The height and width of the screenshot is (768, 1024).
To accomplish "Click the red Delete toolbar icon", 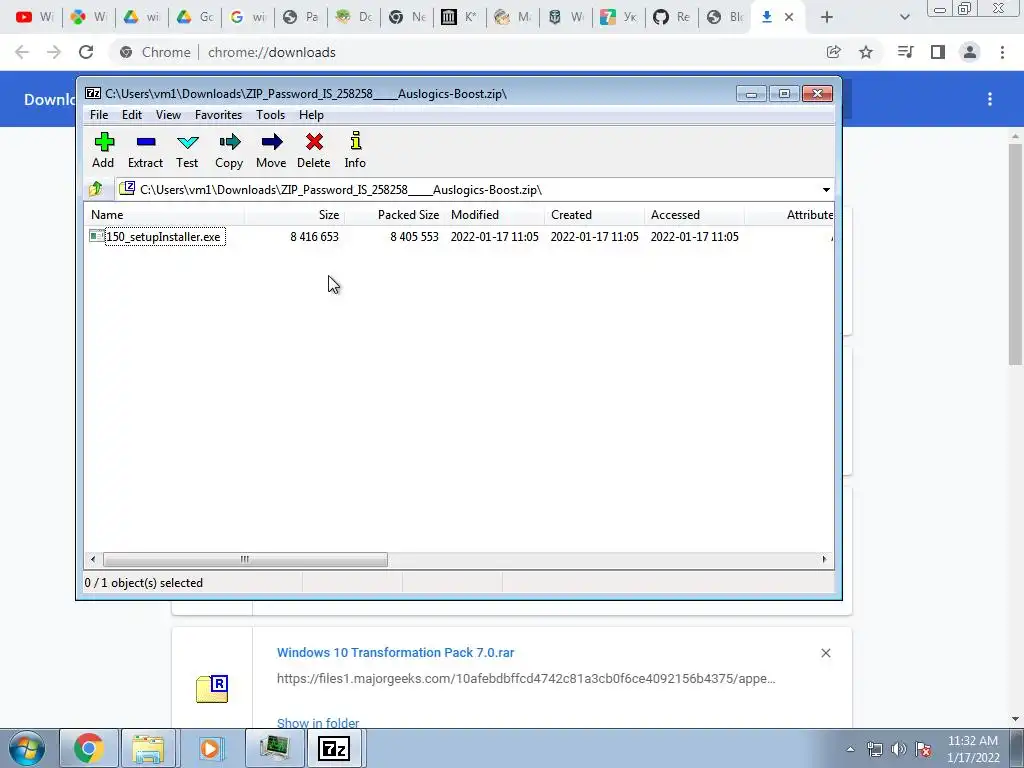I will (x=313, y=151).
